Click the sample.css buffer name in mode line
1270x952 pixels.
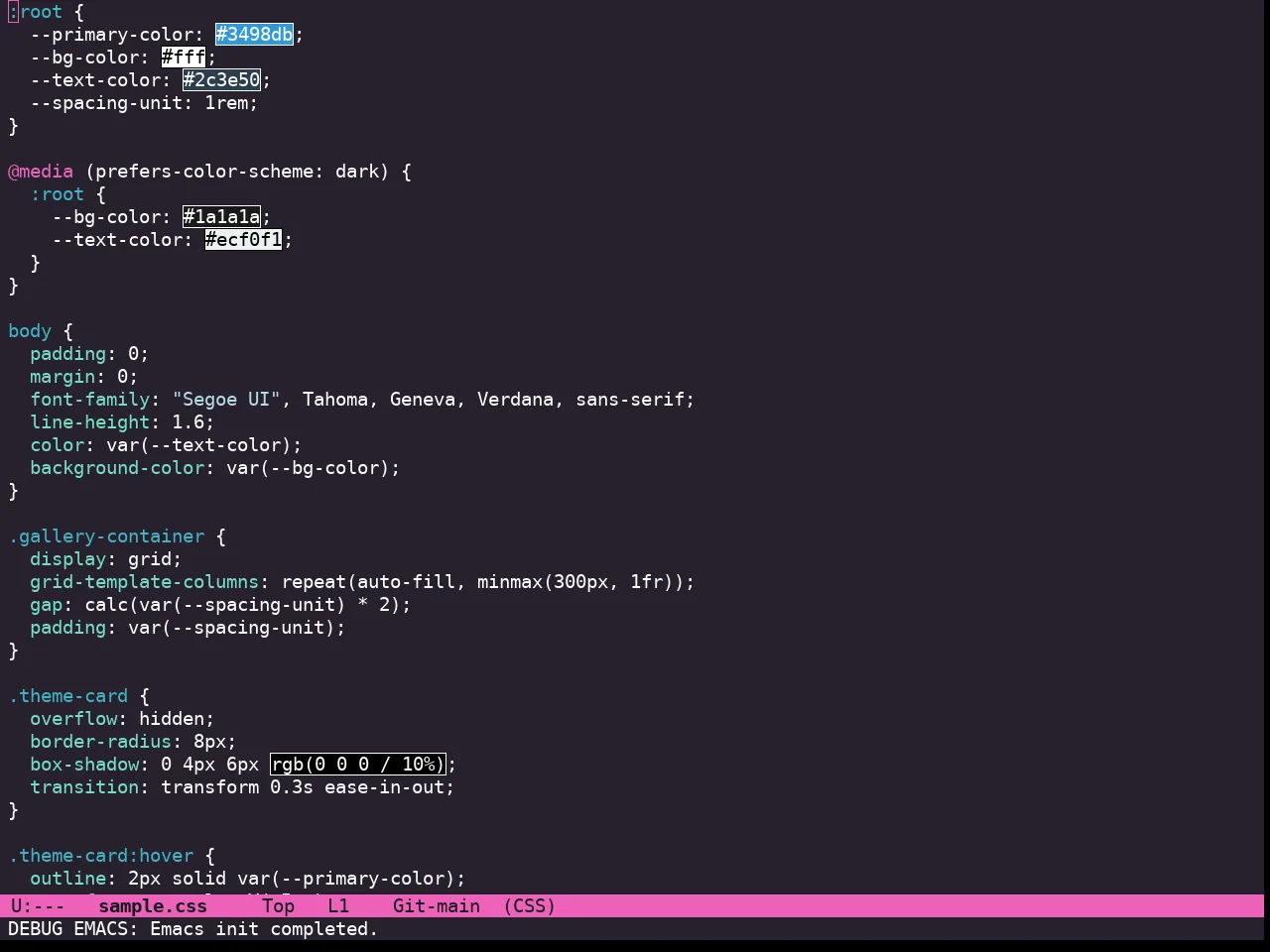coord(153,906)
